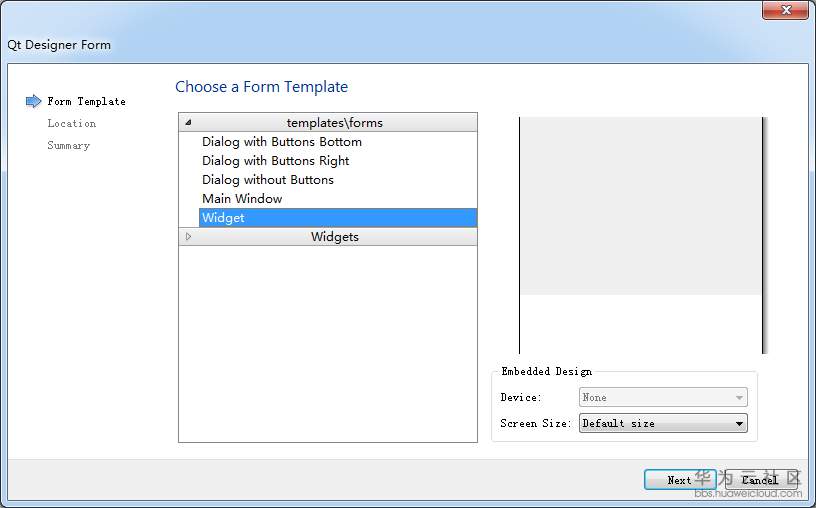Screen dimensions: 816x508
Task: Expand the Widgets group triangle
Action: [x=189, y=237]
